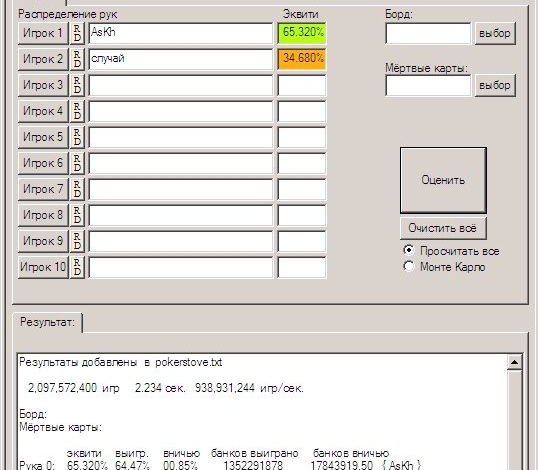This screenshot has height=470, width=538.
Task: Click the RD icon next to Игрок 2
Action: [x=77, y=59]
